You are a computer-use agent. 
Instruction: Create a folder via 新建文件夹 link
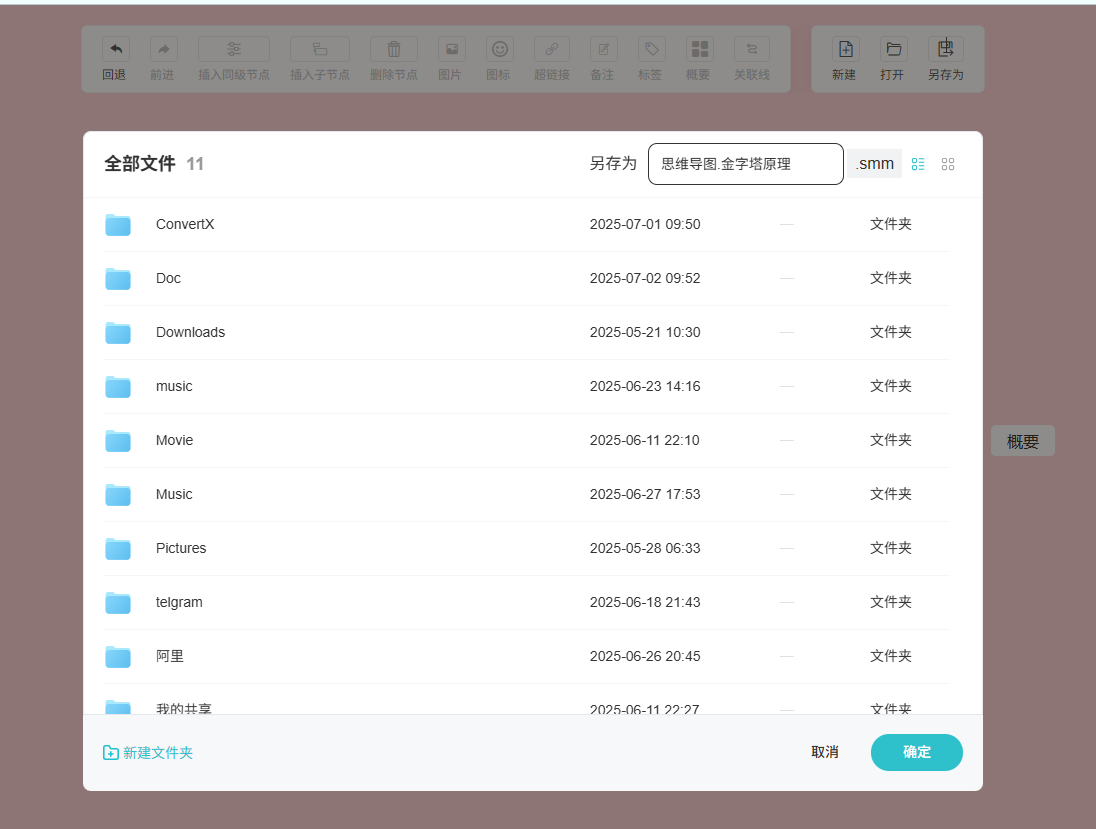[148, 753]
